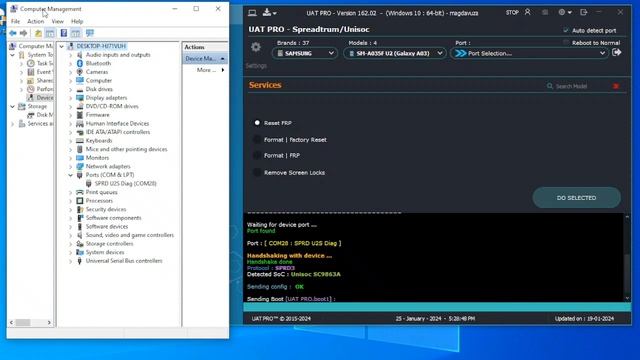
Task: Select the Display adapters tree item
Action: [x=106, y=98]
